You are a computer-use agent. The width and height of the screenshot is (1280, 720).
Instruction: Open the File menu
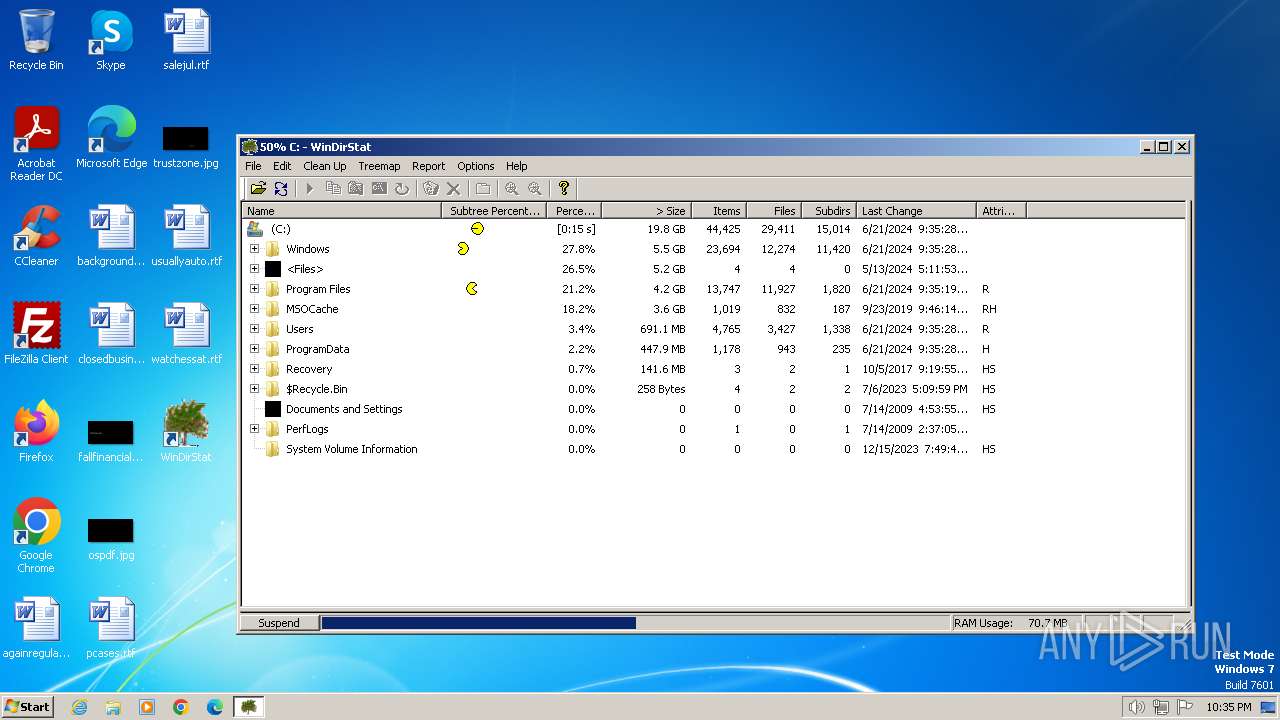[253, 166]
